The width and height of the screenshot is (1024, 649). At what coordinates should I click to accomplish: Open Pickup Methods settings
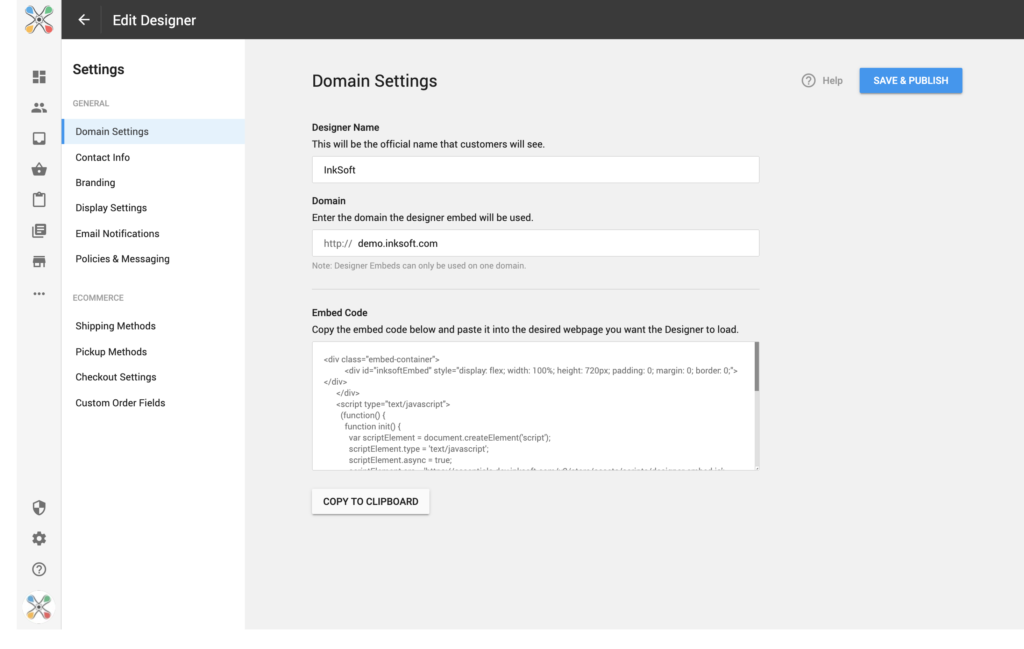[x=111, y=352]
